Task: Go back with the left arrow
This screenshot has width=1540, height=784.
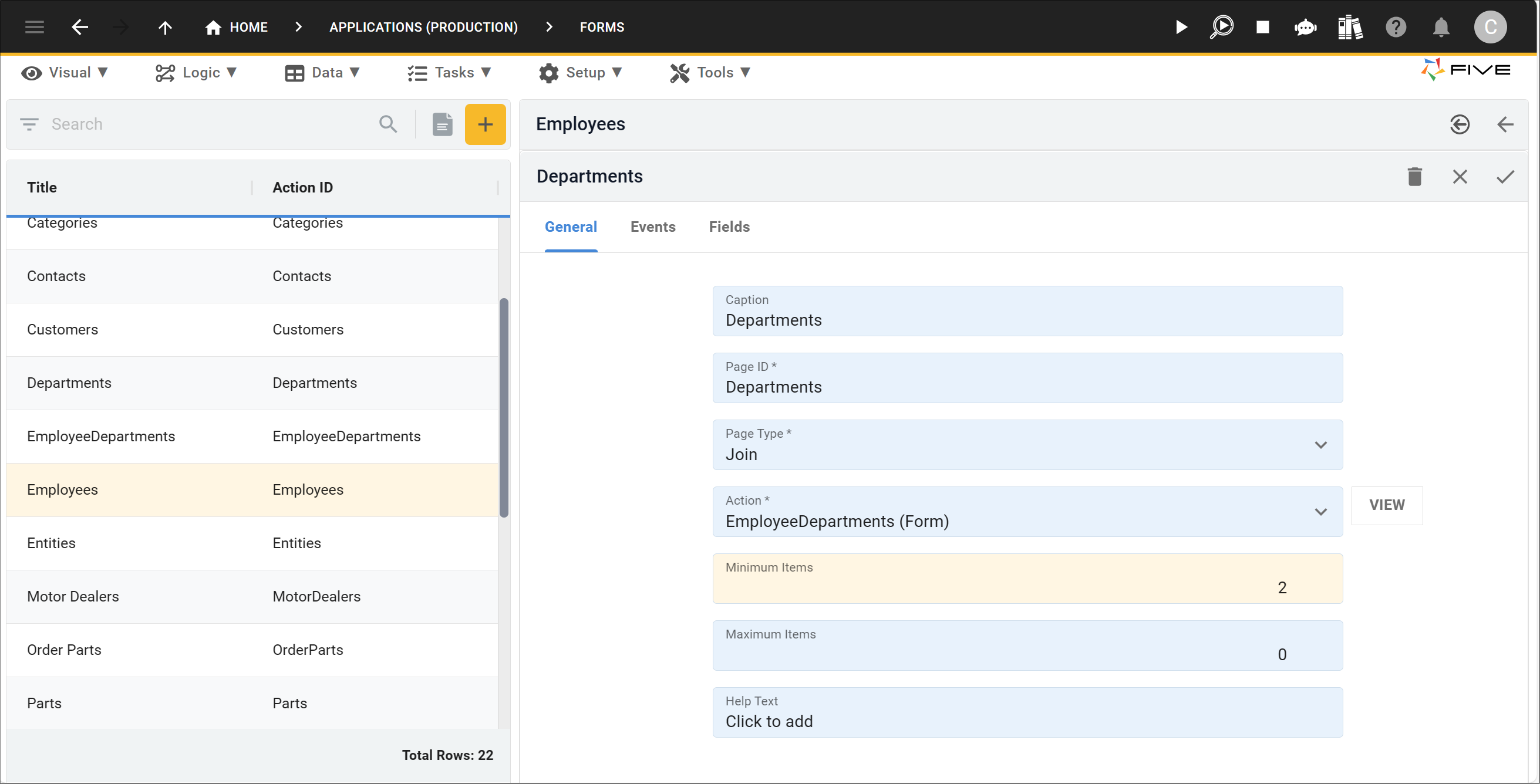Action: click(x=79, y=27)
